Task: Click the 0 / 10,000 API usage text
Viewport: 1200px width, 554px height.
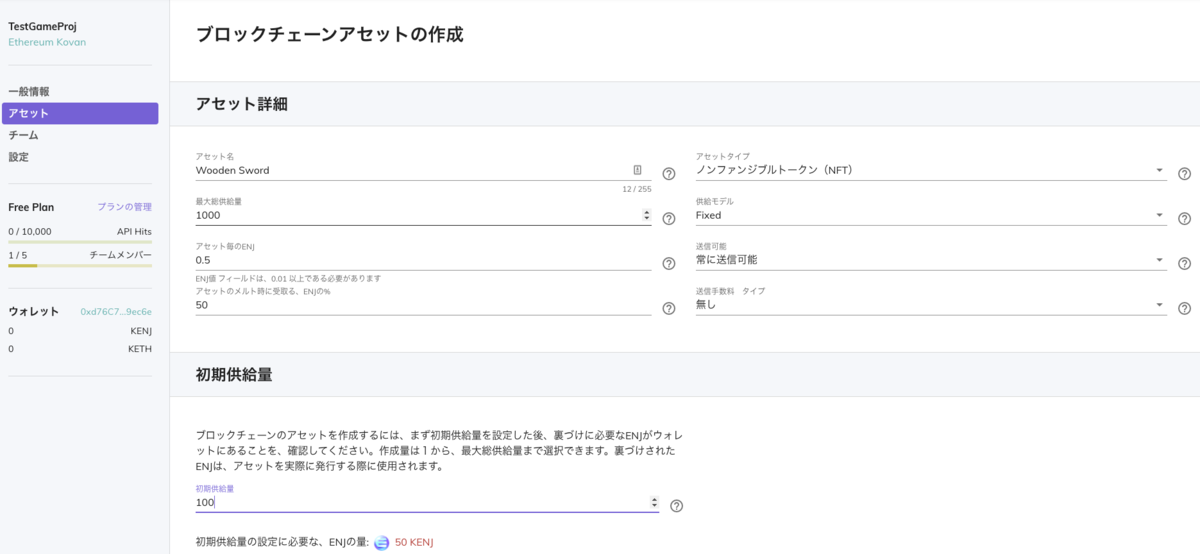Action: coord(30,231)
